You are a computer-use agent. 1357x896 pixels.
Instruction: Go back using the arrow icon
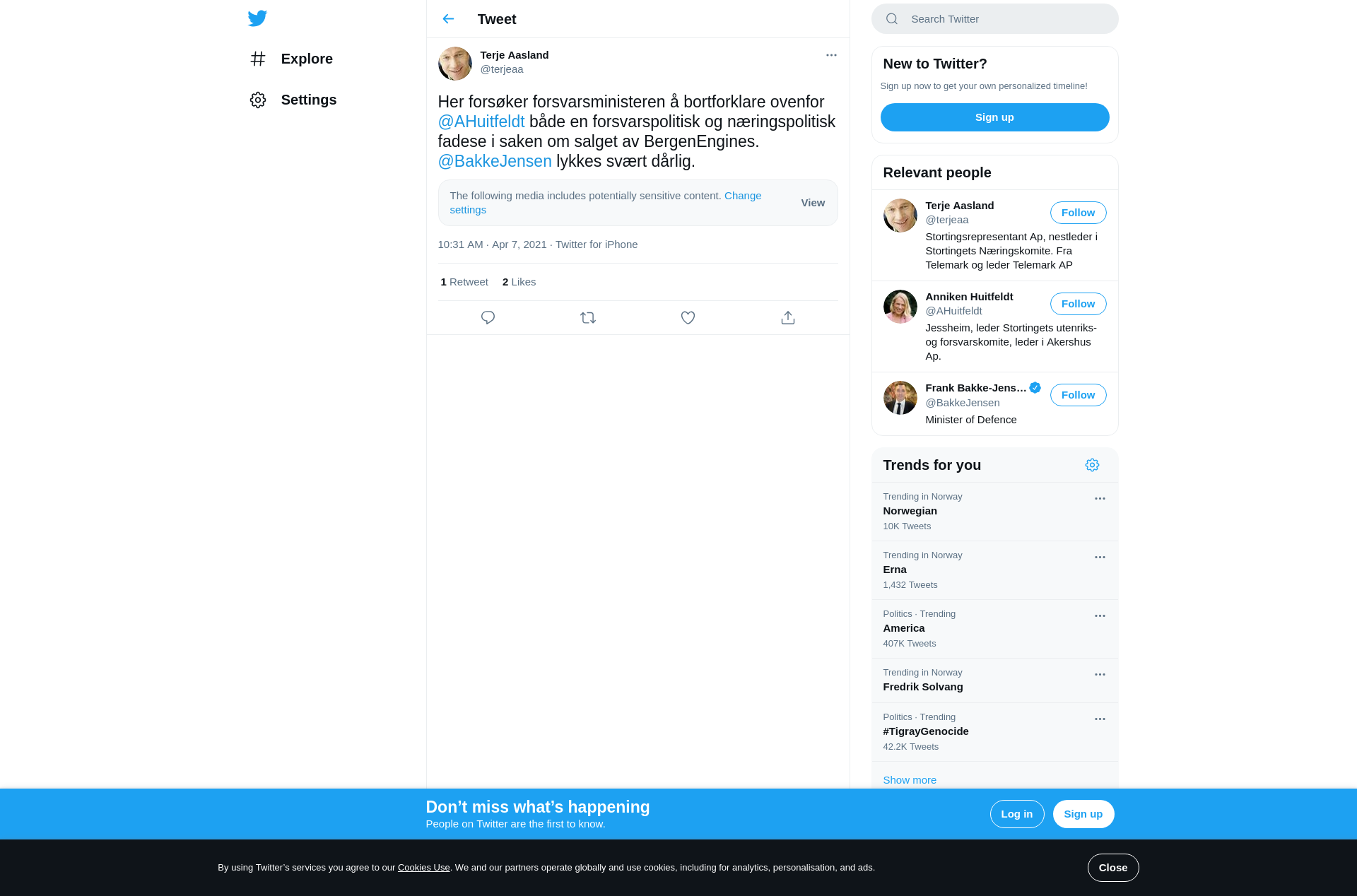coord(448,19)
